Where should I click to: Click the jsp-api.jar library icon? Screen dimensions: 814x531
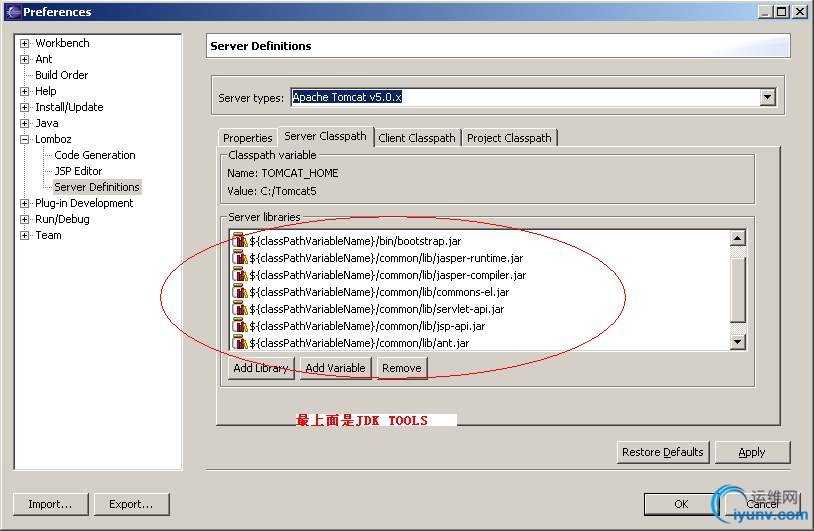tap(239, 326)
